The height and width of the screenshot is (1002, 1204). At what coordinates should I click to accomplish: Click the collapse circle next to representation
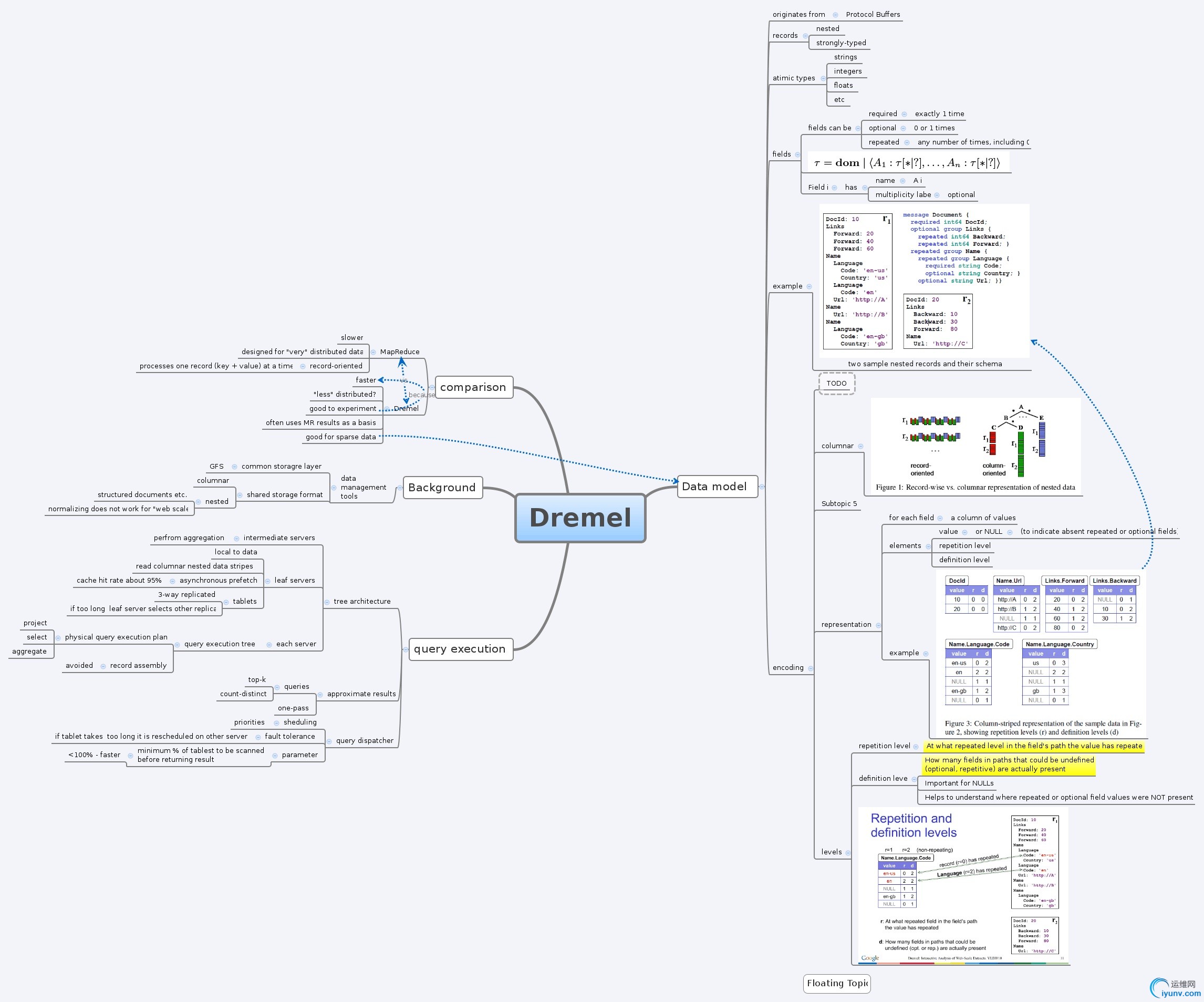[878, 625]
